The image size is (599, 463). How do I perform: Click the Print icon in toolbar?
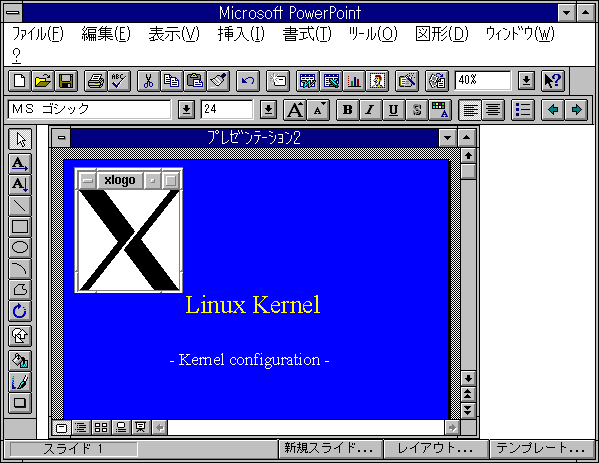(95, 81)
